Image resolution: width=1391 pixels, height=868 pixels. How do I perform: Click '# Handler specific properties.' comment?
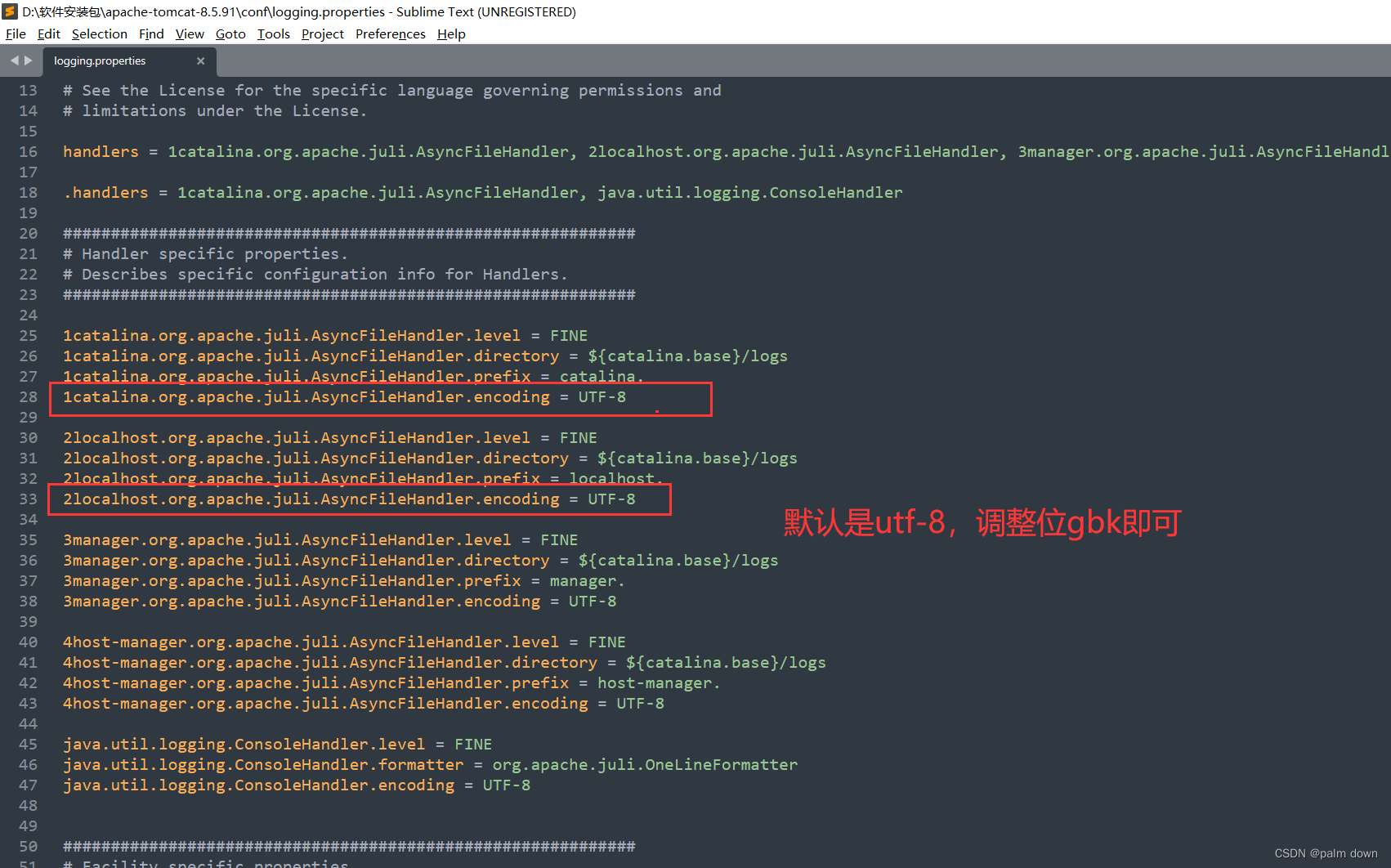pyautogui.click(x=205, y=253)
